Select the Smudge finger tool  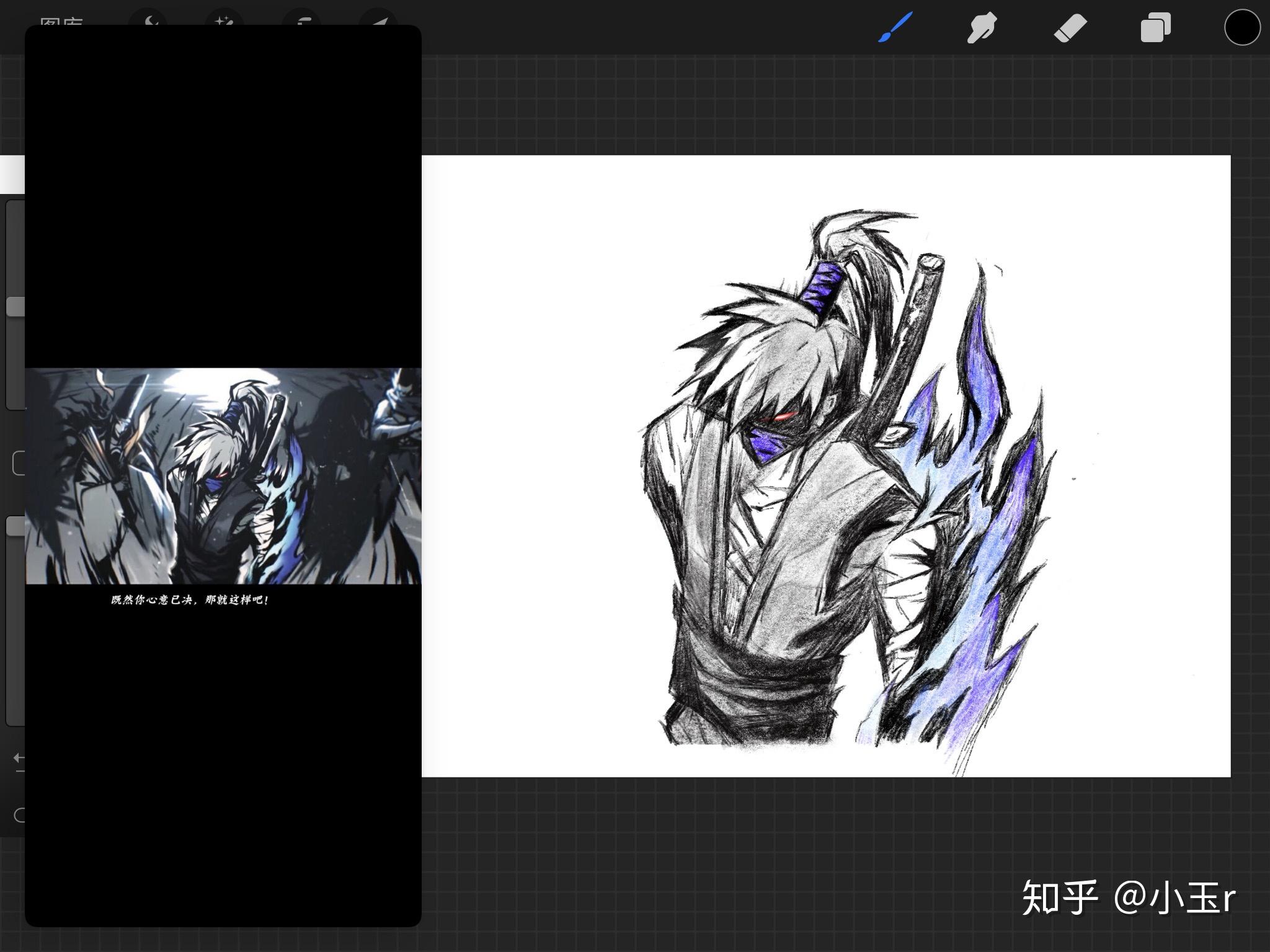click(x=982, y=28)
